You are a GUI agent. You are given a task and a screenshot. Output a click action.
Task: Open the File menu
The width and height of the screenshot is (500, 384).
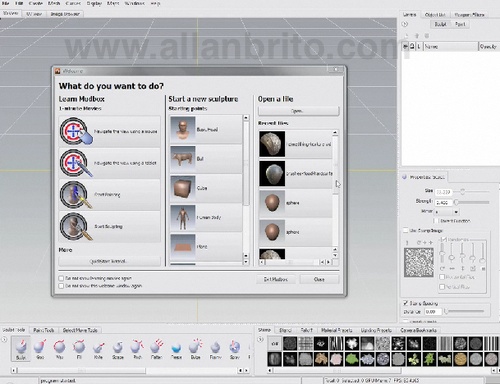6,3
